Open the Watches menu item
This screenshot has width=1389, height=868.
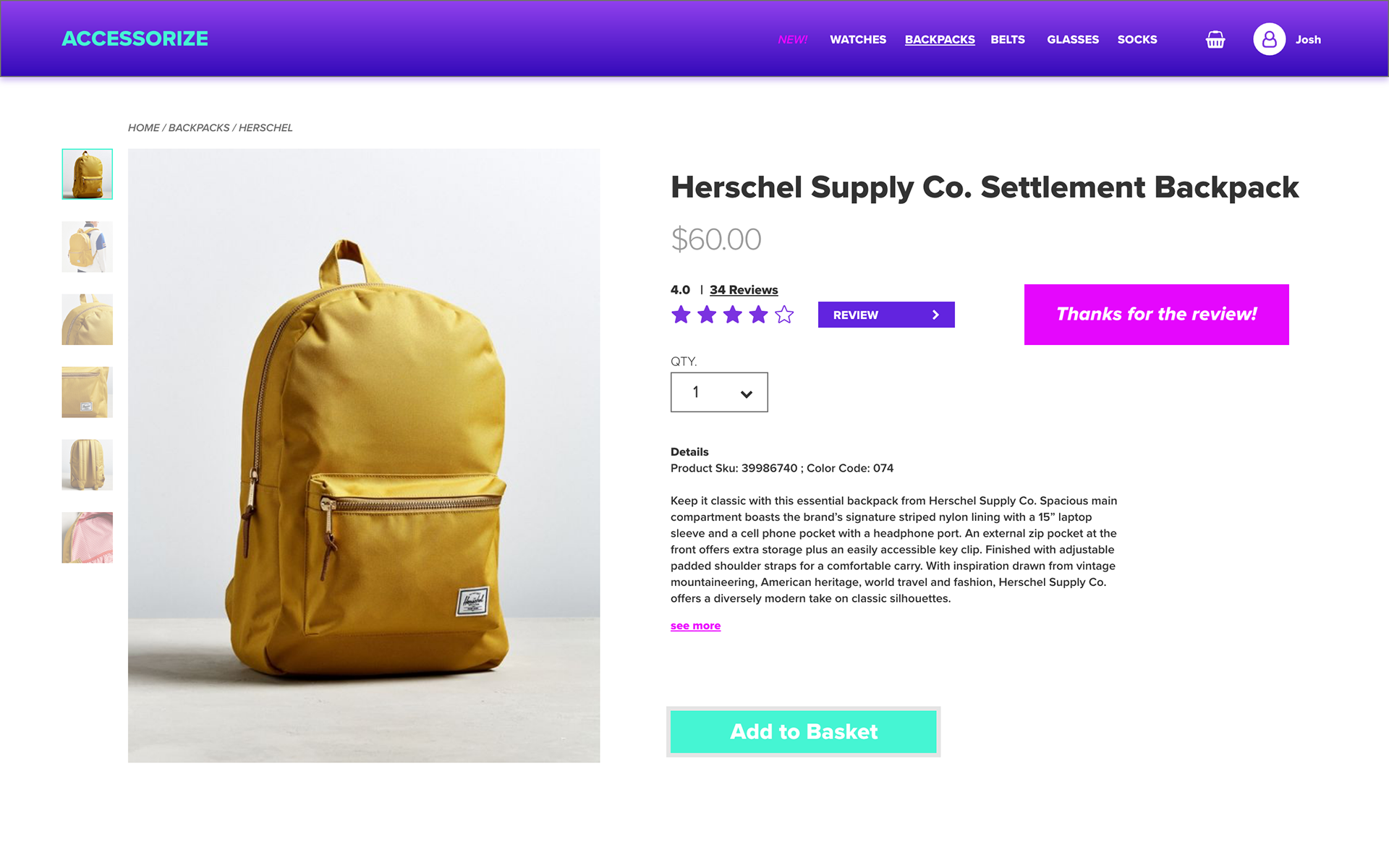click(x=858, y=40)
